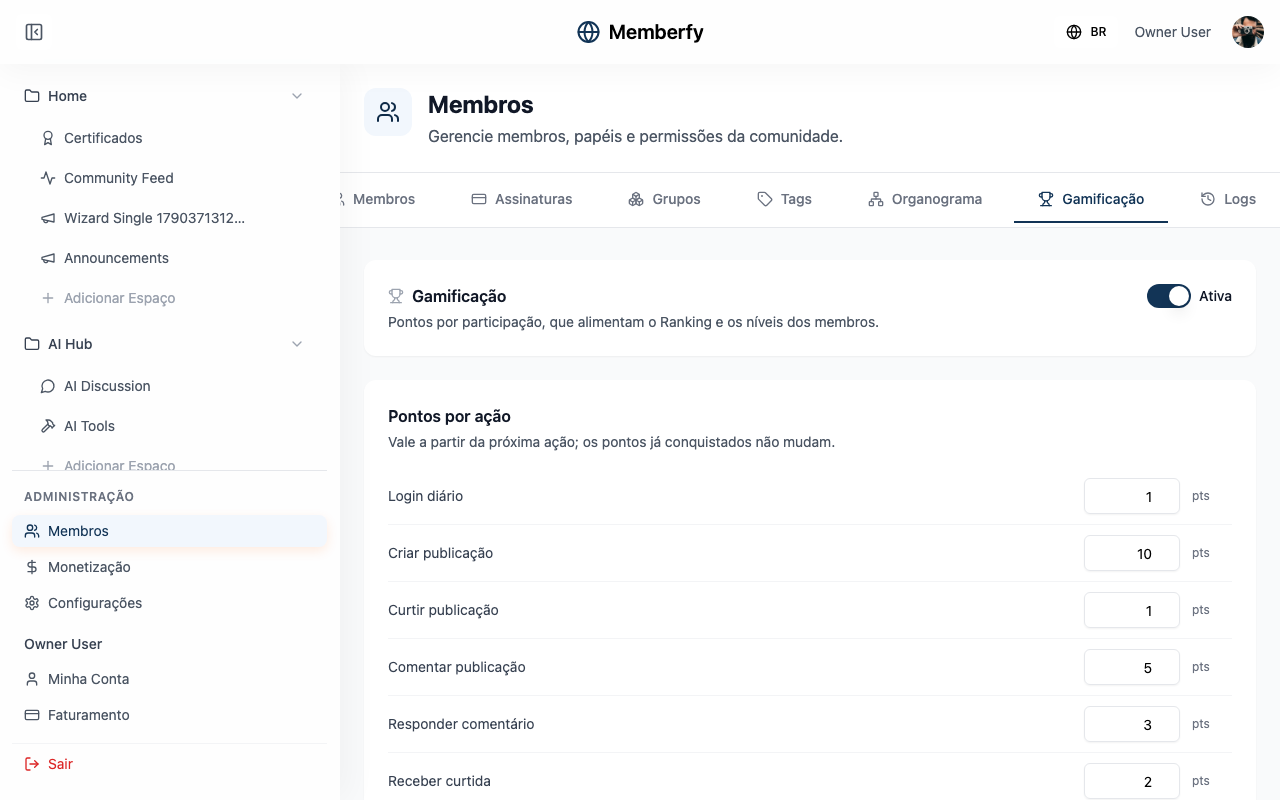Click the person icon beside Minha Conta
The width and height of the screenshot is (1280, 800).
32,679
